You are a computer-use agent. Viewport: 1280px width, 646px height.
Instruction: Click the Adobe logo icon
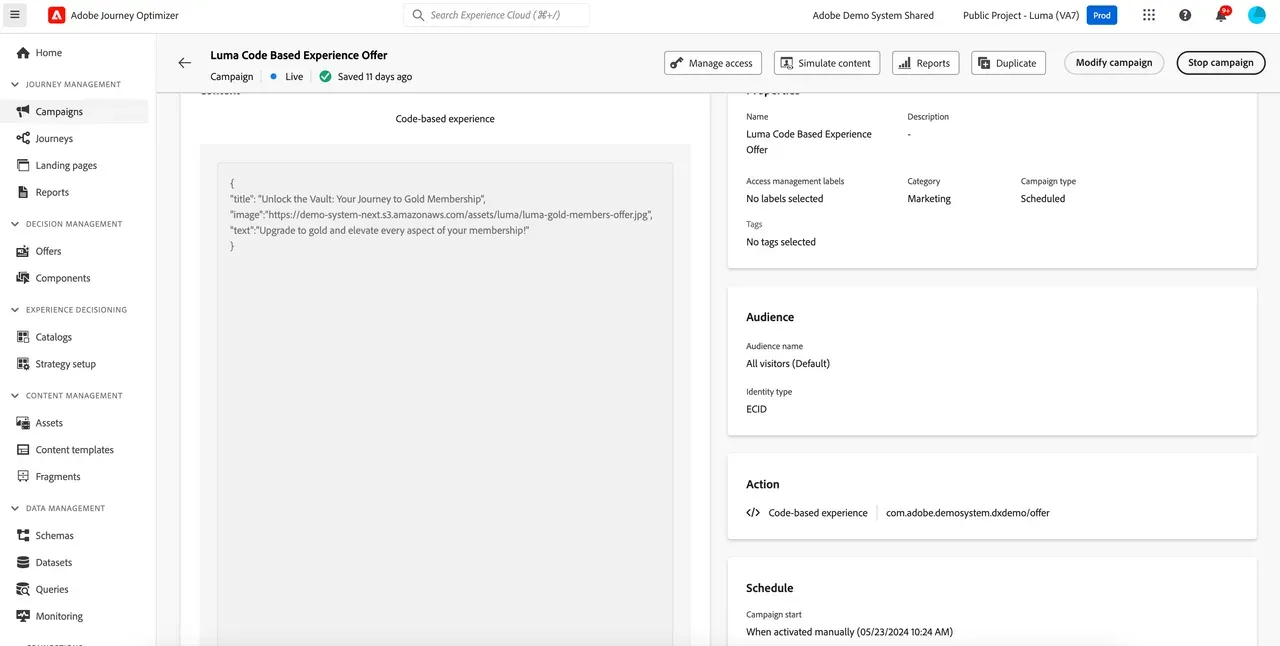[x=56, y=15]
